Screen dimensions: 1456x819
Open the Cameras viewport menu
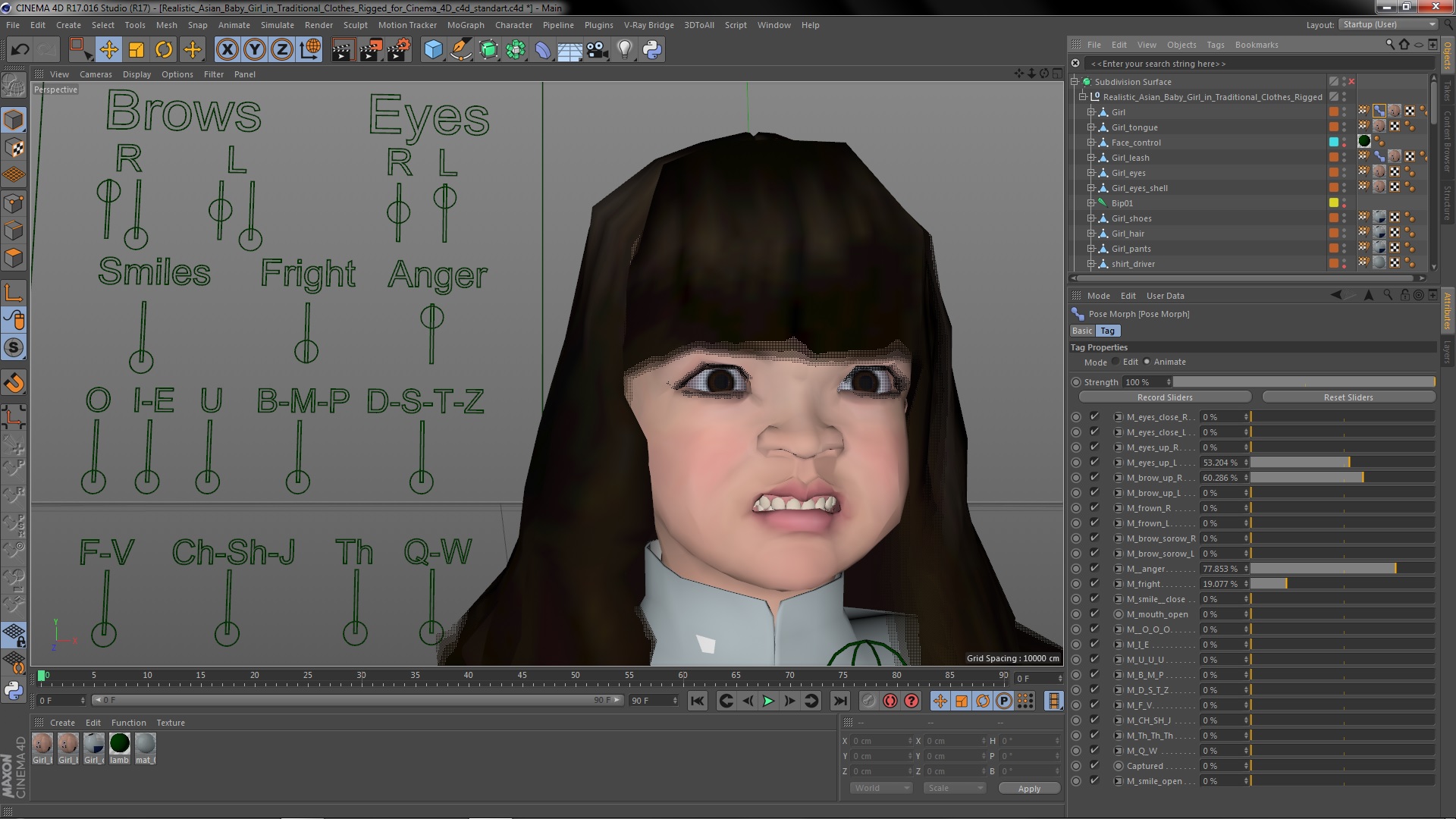[96, 74]
